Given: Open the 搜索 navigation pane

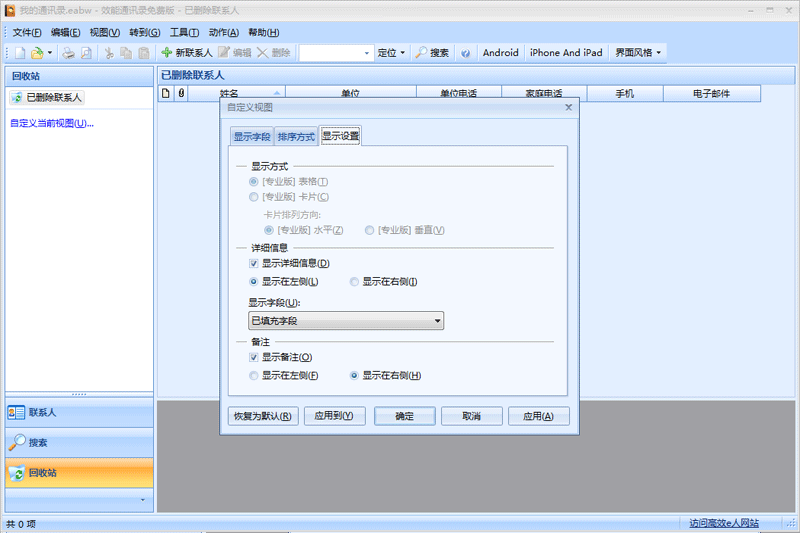Looking at the screenshot, I should click(x=79, y=443).
